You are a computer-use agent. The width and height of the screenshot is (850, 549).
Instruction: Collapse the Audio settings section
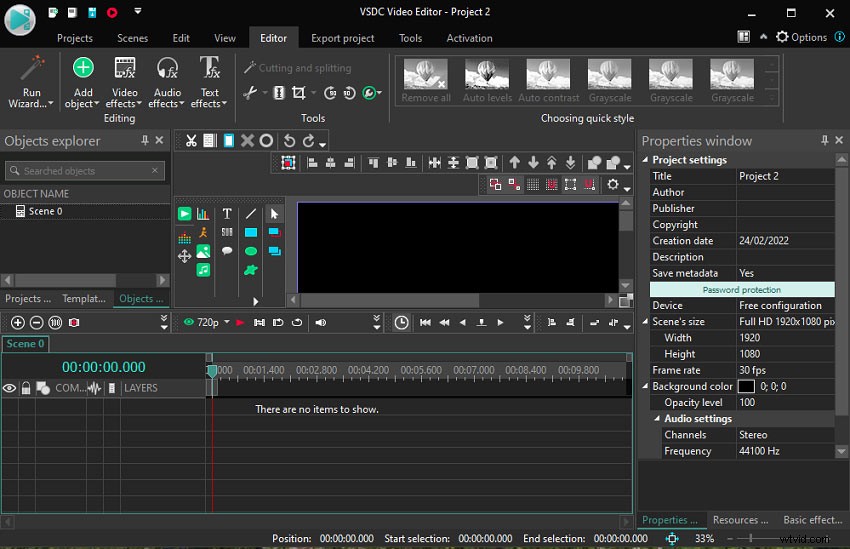pyautogui.click(x=657, y=419)
